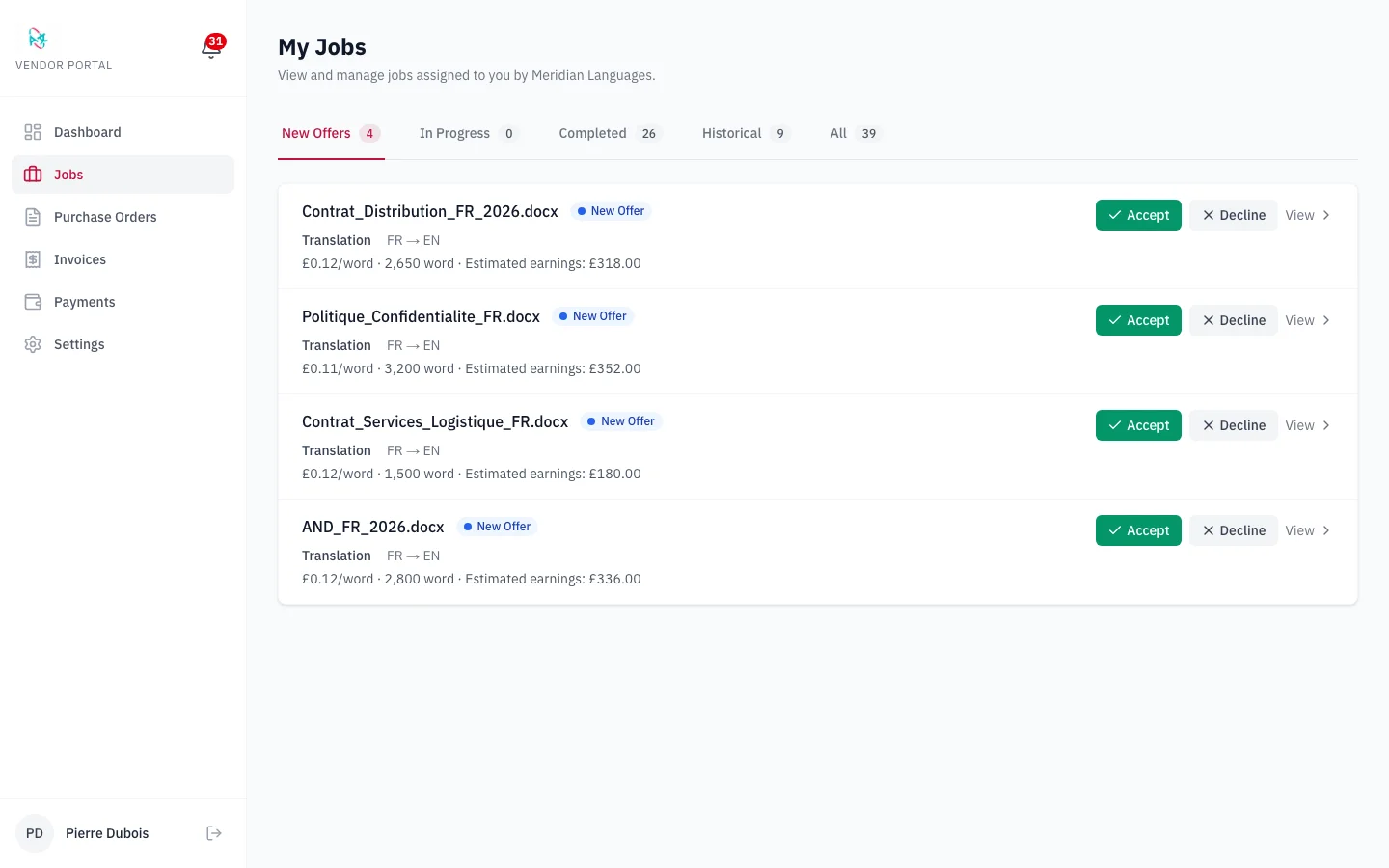The height and width of the screenshot is (868, 1389).
Task: Go to Dashboard in the sidebar
Action: point(123,132)
